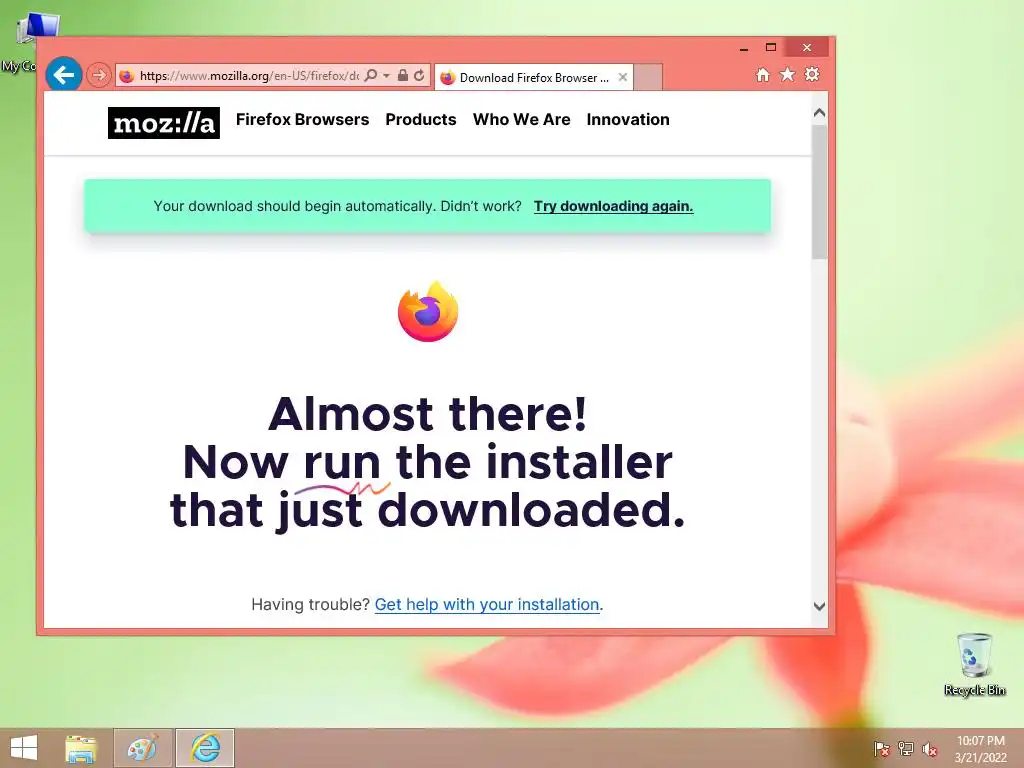Screen dimensions: 1024x768
Task: Open the address bar autocomplete dropdown arrow
Action: pos(386,76)
